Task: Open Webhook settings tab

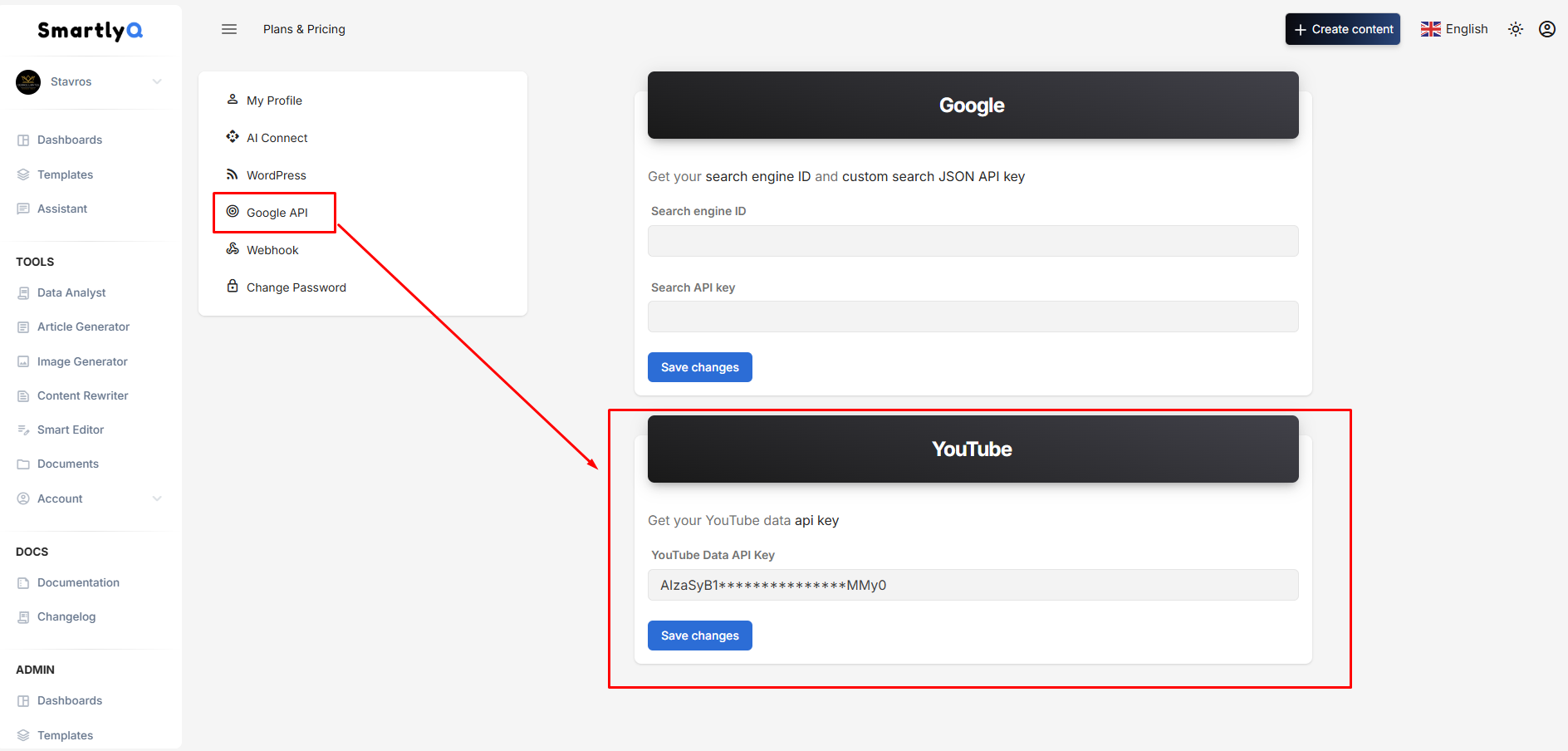Action: [x=272, y=250]
